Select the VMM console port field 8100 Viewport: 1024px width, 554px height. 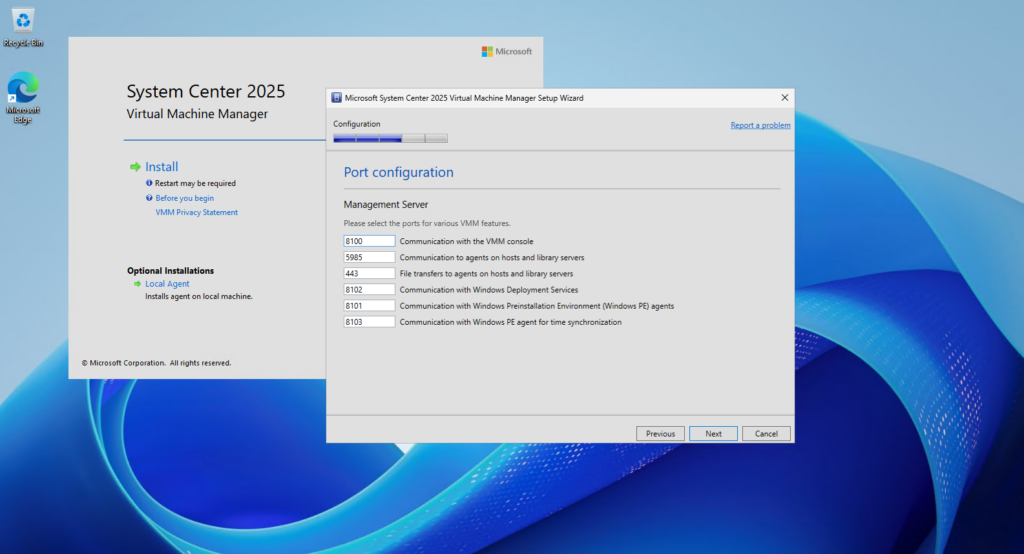(369, 241)
